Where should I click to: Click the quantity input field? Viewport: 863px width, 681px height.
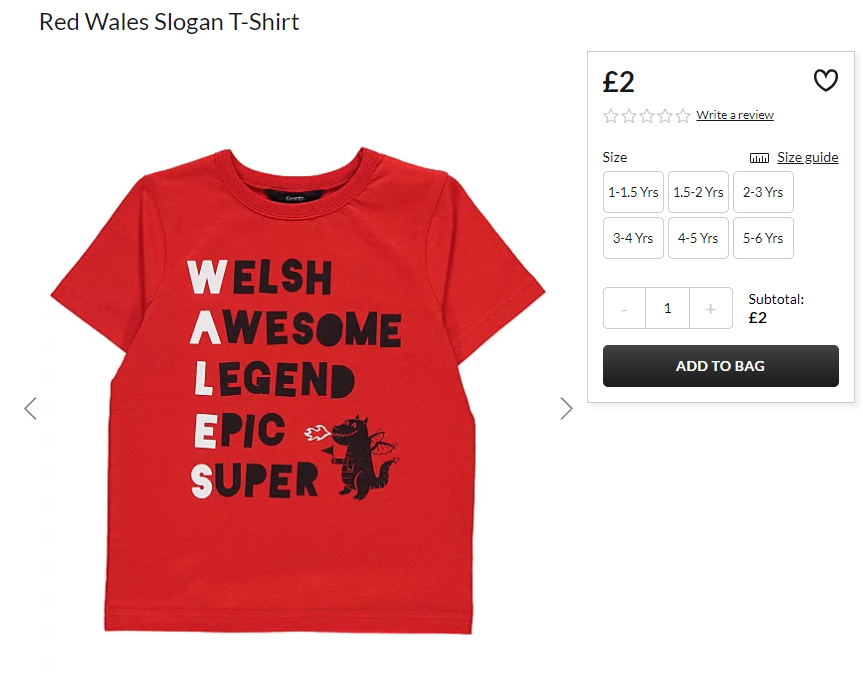(668, 308)
